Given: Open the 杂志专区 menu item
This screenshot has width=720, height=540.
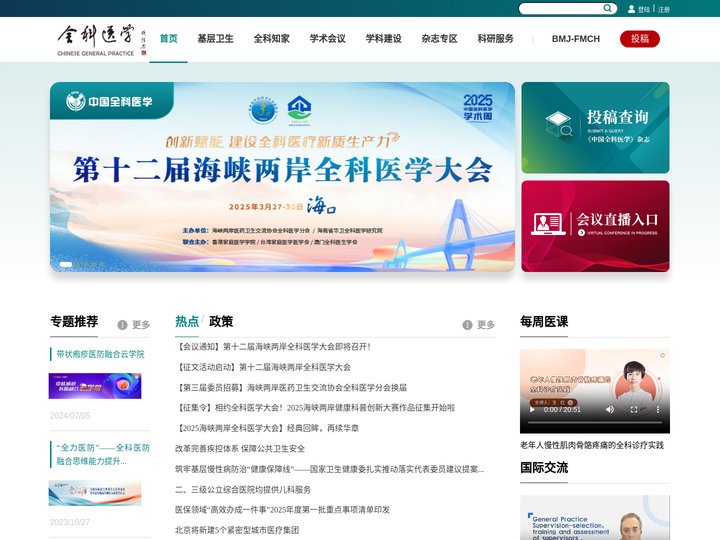Looking at the screenshot, I should [439, 39].
